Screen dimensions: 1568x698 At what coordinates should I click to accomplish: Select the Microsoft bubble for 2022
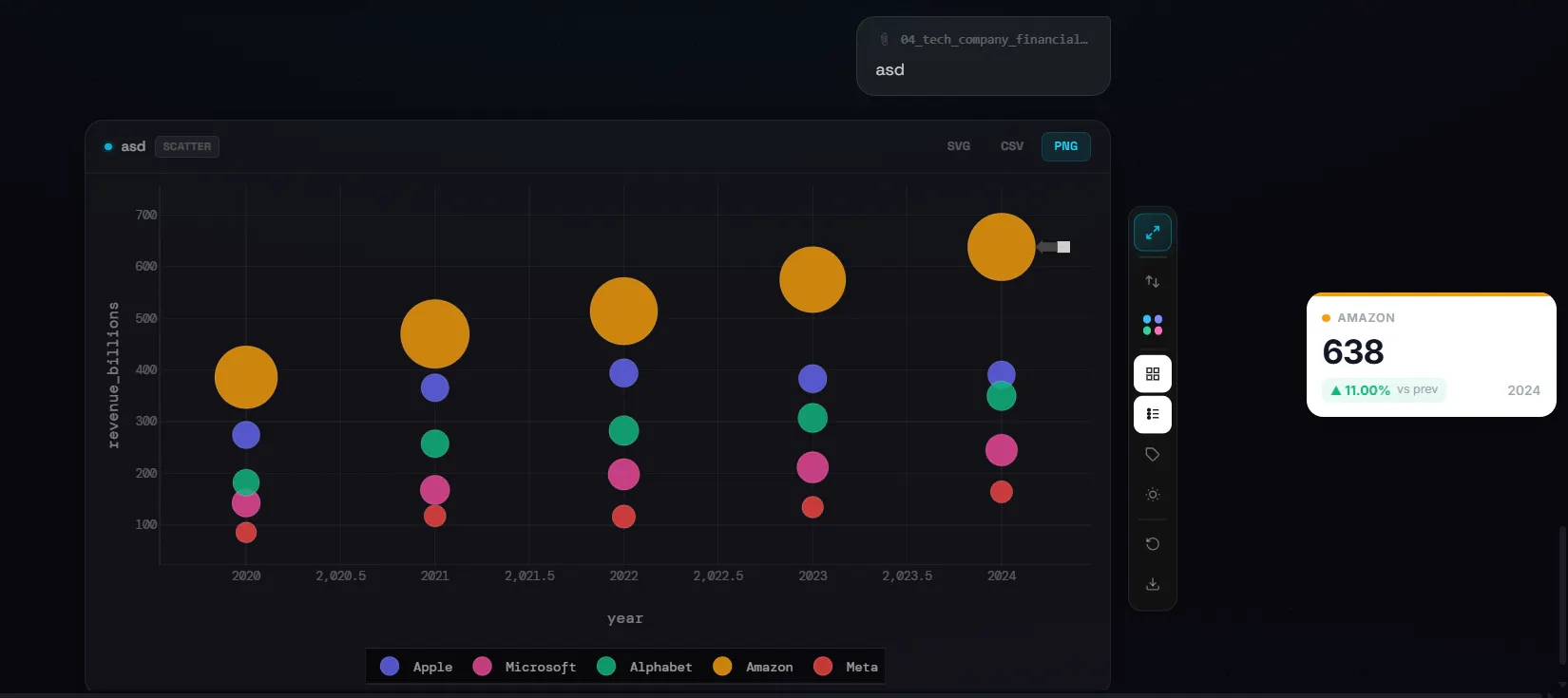point(623,474)
